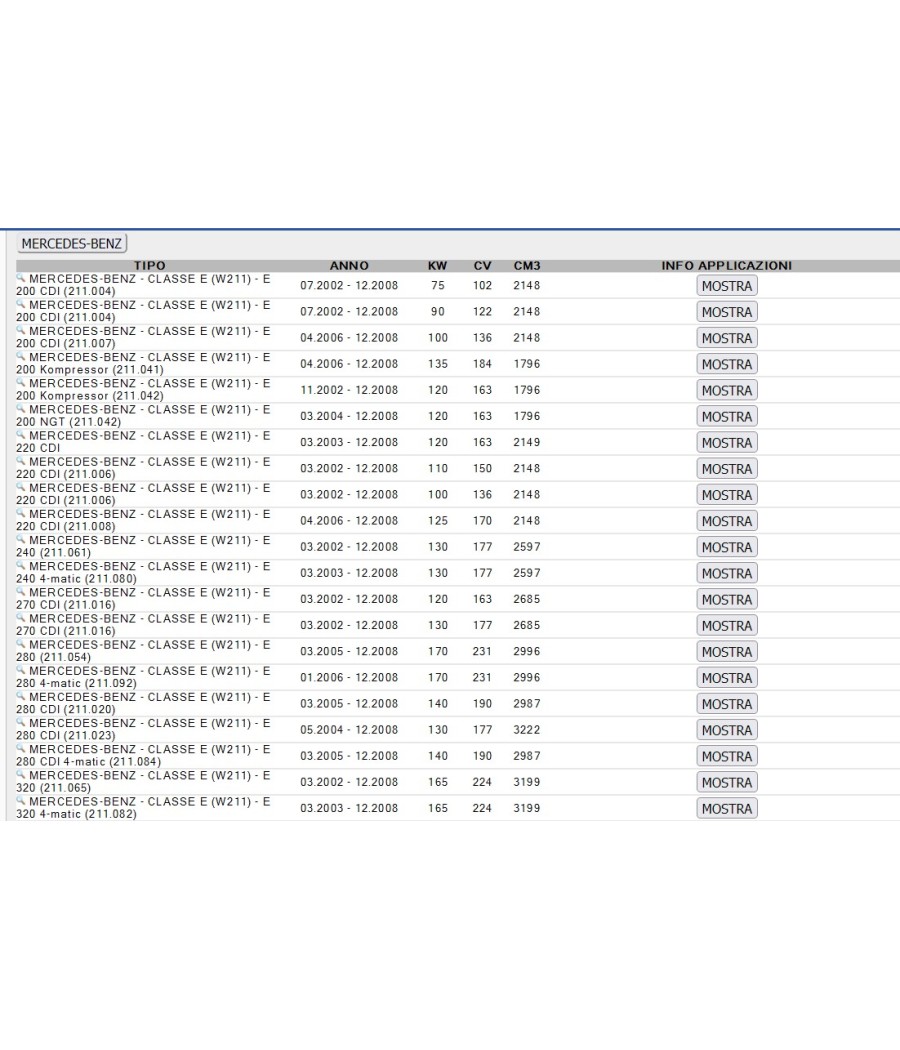This screenshot has height=1050, width=900.
Task: Open magnifier icon for E 200 Kompressor (211.041)
Action: tap(21, 356)
